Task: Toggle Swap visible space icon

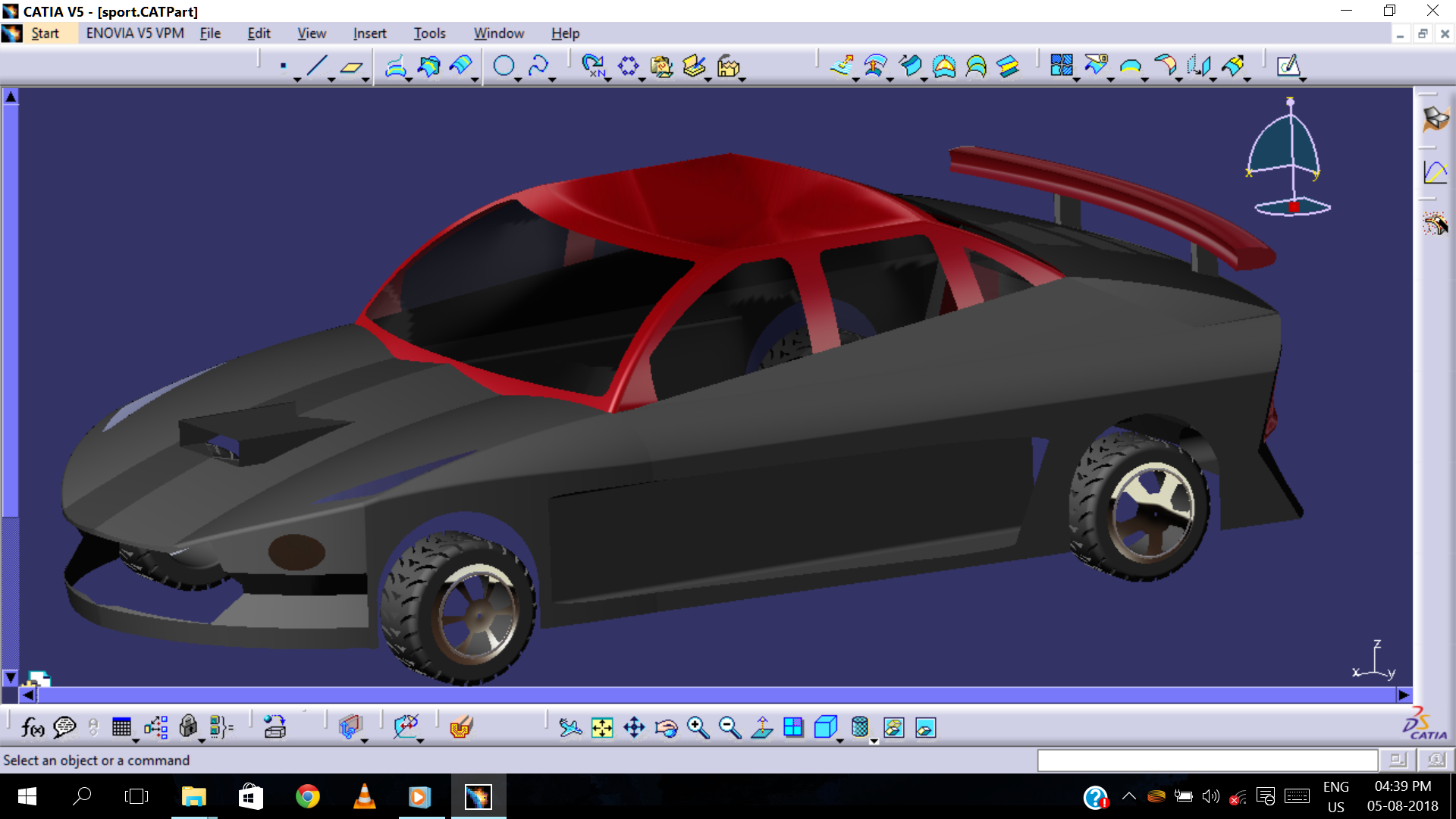Action: [x=925, y=728]
